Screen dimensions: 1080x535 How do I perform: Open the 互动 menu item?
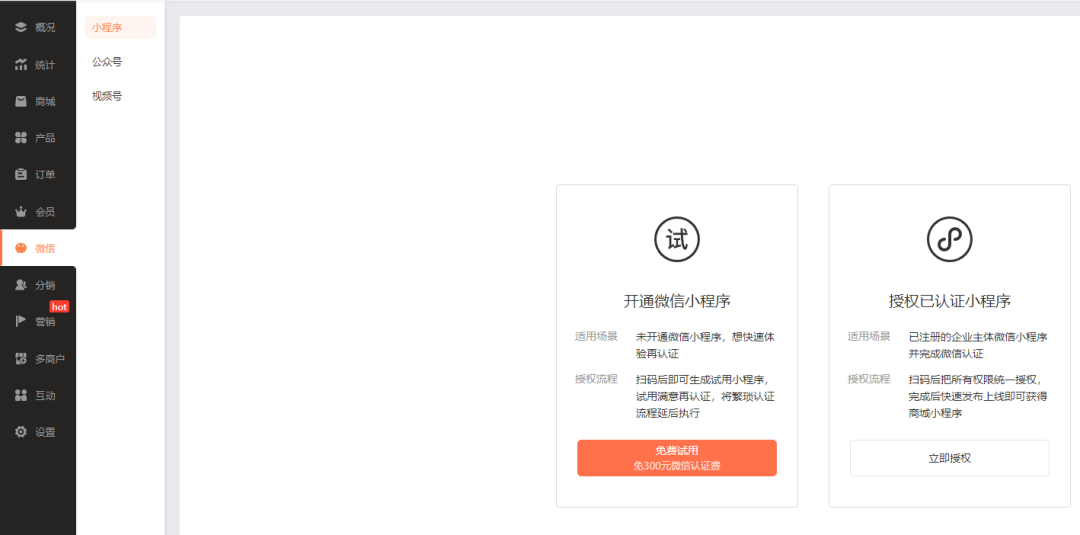click(x=38, y=395)
